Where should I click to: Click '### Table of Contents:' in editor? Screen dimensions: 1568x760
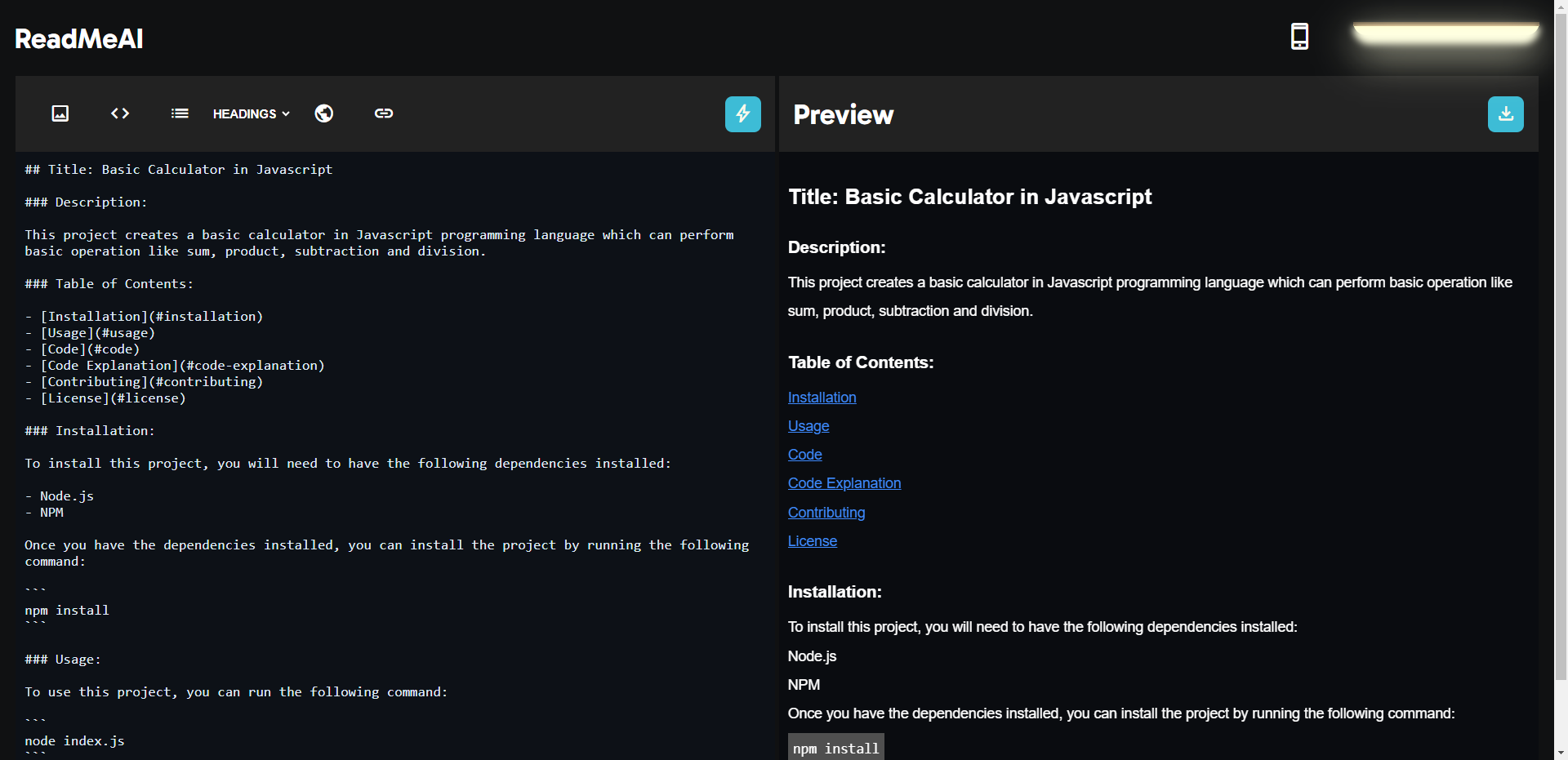click(x=109, y=284)
